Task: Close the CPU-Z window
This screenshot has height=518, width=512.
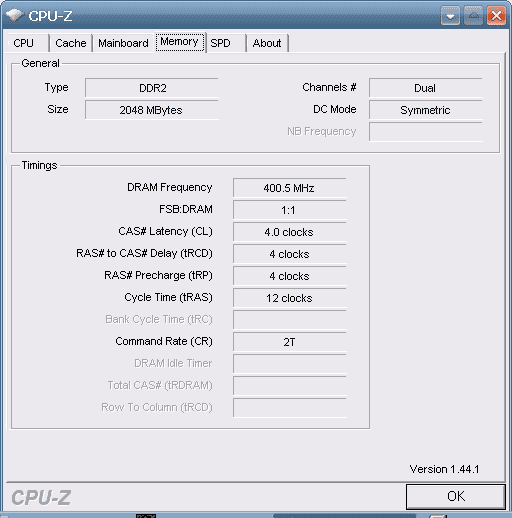Action: click(496, 16)
